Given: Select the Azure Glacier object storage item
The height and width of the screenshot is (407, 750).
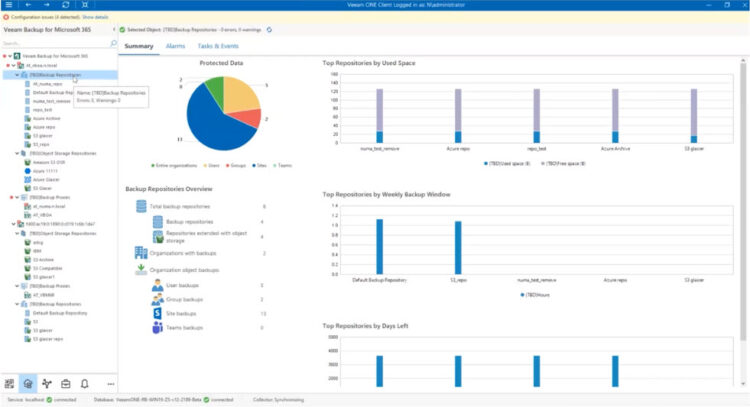Looking at the screenshot, I should 46,179.
